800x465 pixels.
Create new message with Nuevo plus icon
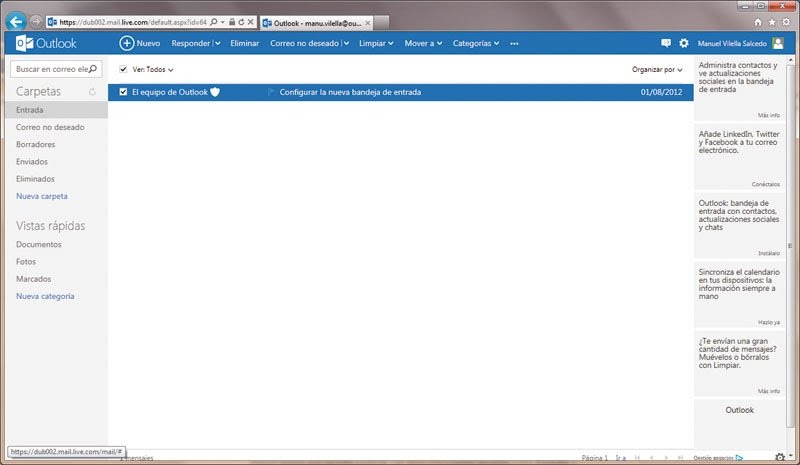127,43
